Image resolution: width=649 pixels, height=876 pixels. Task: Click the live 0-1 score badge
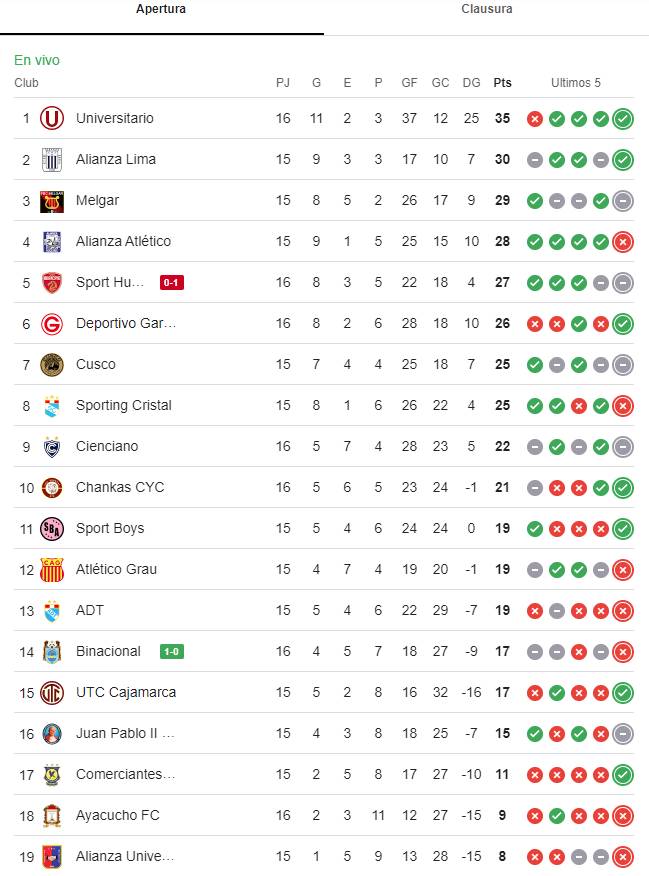171,283
